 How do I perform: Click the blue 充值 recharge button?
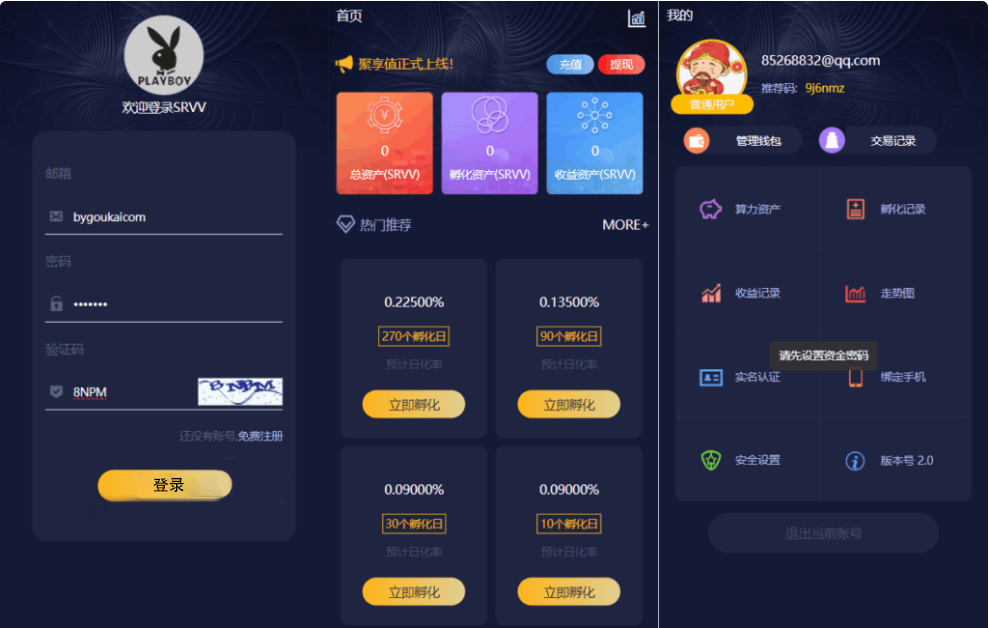coord(570,64)
